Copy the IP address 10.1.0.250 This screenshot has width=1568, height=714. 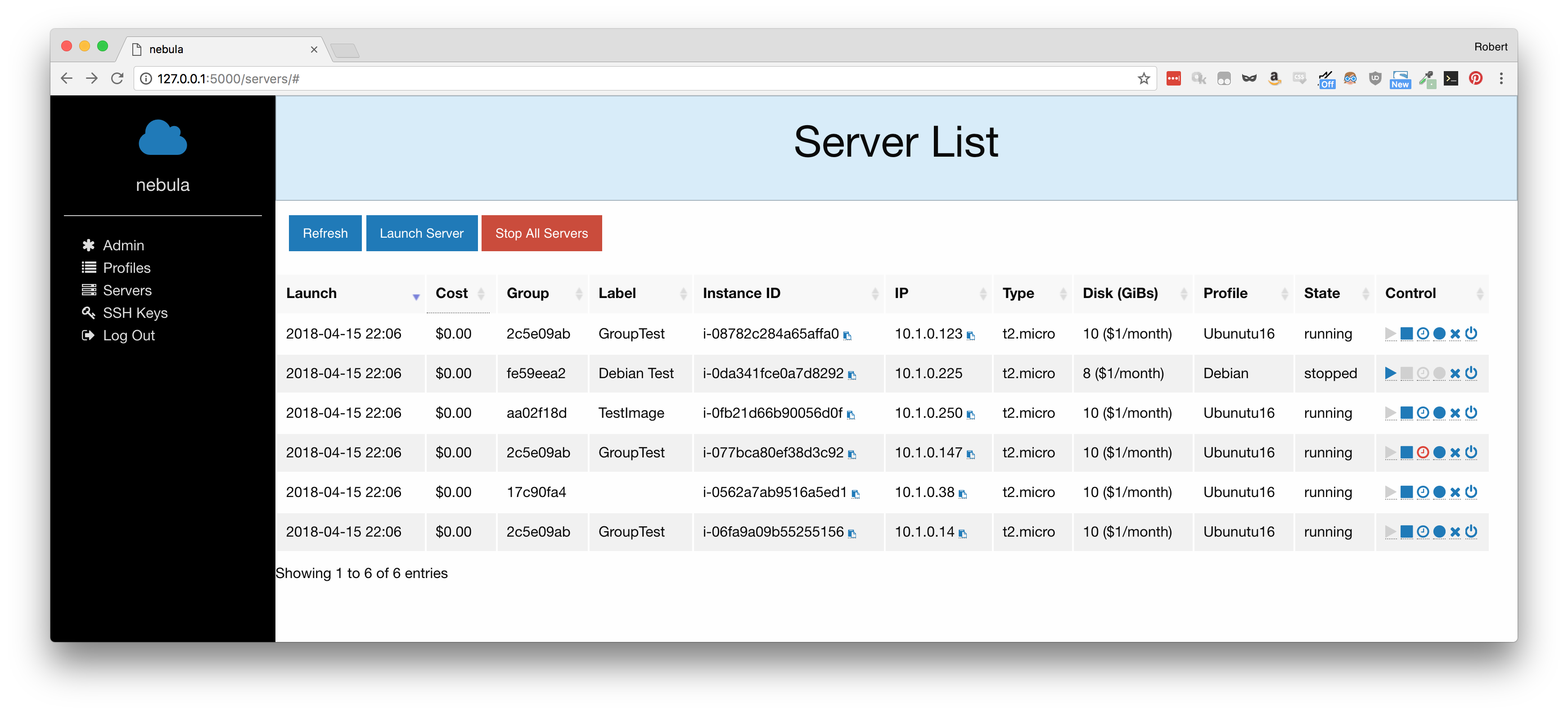pyautogui.click(x=971, y=415)
